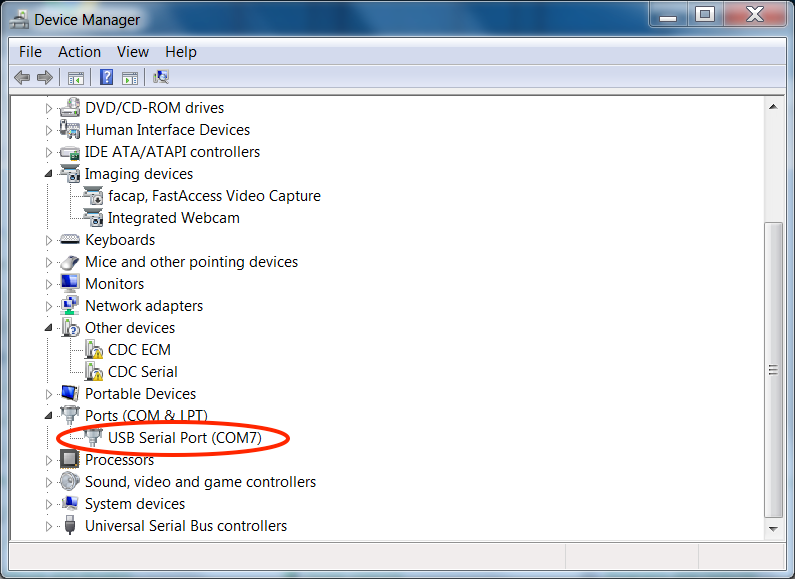Click the Universal Serial Bus controllers icon
The image size is (795, 579).
(x=70, y=526)
